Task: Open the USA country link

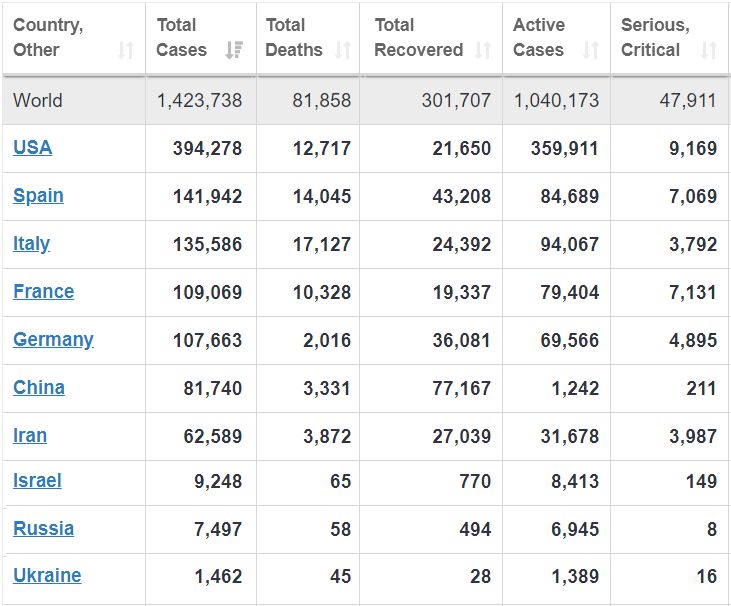Action: coord(33,148)
